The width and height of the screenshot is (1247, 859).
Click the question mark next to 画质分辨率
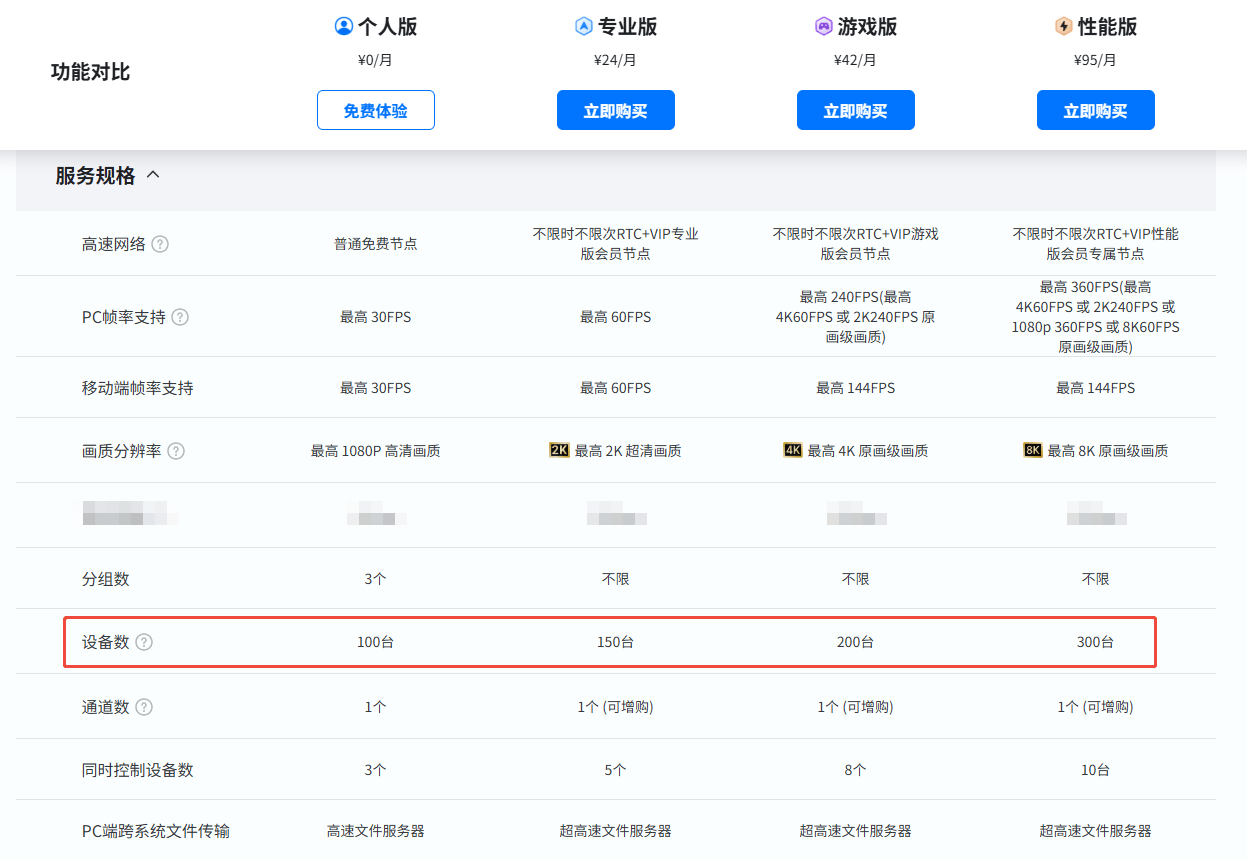(x=176, y=451)
